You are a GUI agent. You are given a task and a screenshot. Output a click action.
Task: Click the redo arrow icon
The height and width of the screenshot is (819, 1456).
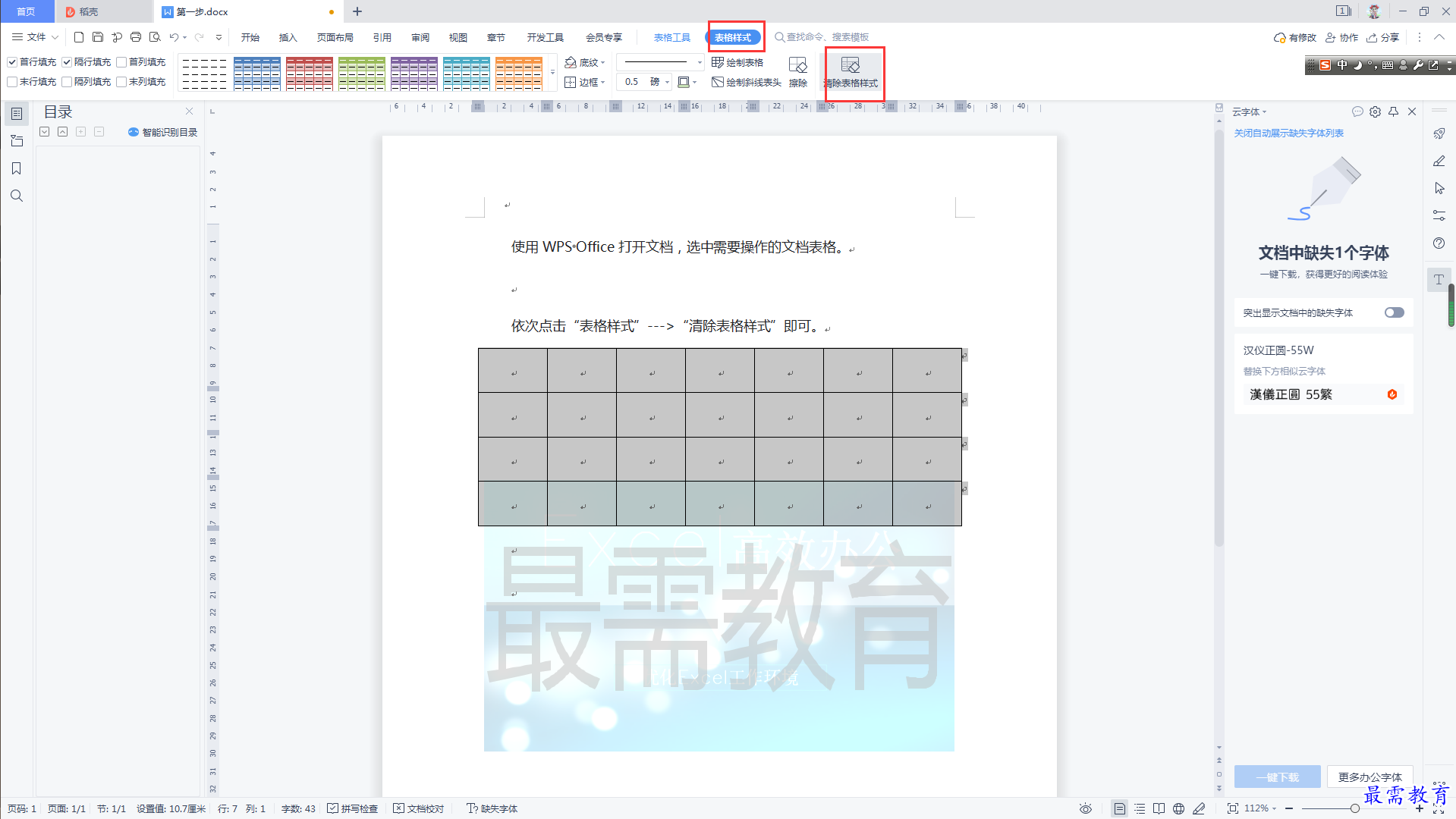tap(200, 37)
